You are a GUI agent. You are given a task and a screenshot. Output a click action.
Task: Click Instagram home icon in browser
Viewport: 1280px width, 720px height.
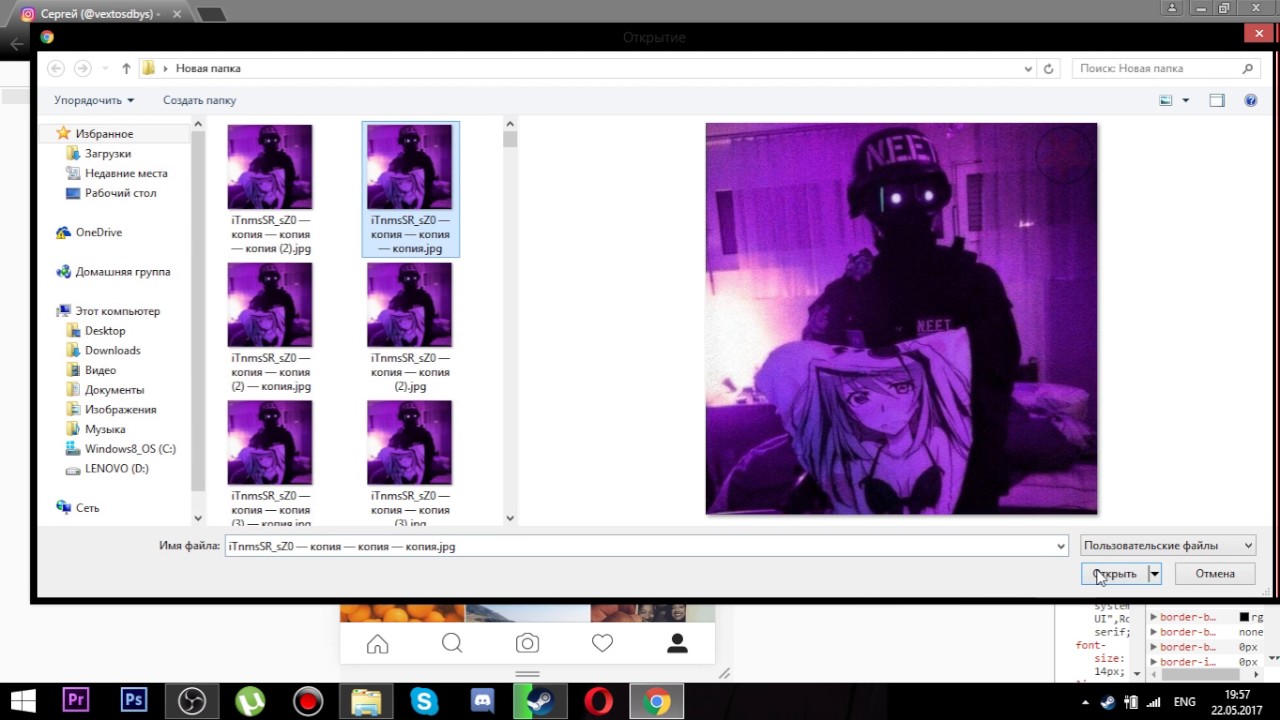tap(377, 645)
